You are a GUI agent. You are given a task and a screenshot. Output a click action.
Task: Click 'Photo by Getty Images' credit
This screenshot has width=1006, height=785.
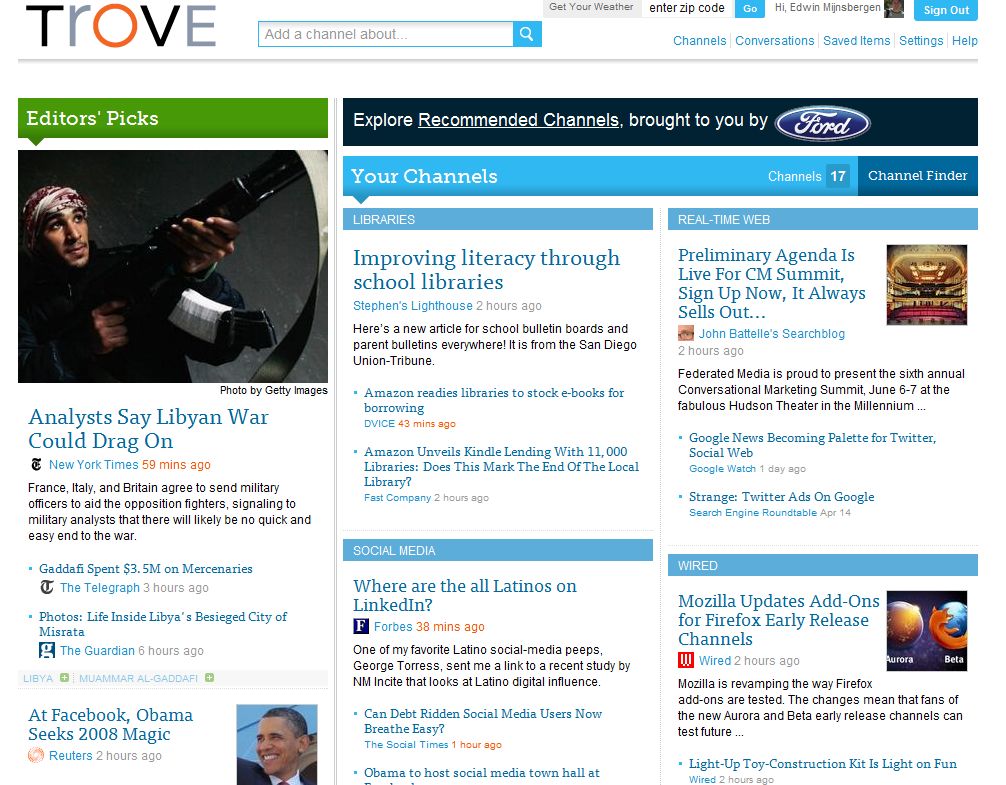point(273,390)
